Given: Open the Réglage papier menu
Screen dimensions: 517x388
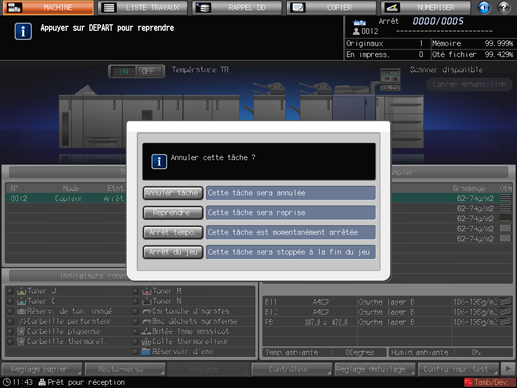Looking at the screenshot, I should pyautogui.click(x=42, y=369).
